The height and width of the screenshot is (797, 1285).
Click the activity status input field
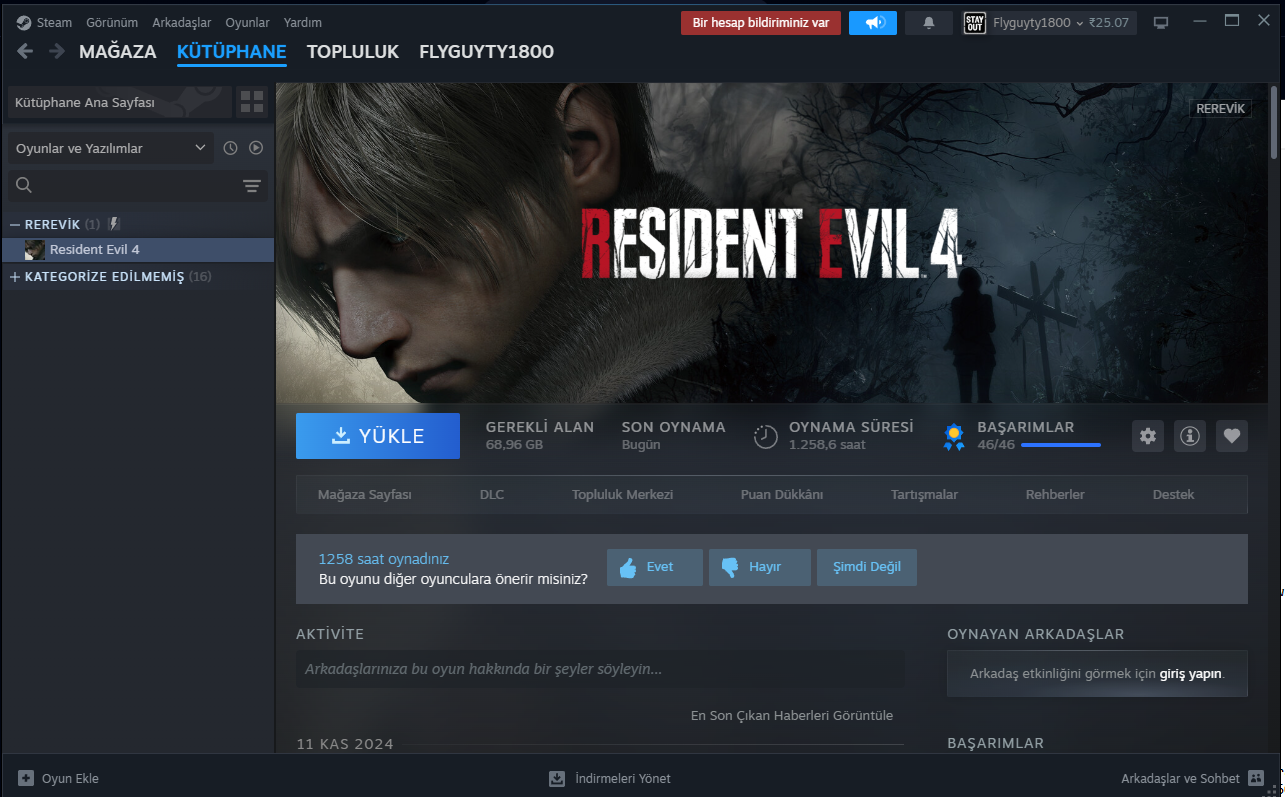(600, 669)
